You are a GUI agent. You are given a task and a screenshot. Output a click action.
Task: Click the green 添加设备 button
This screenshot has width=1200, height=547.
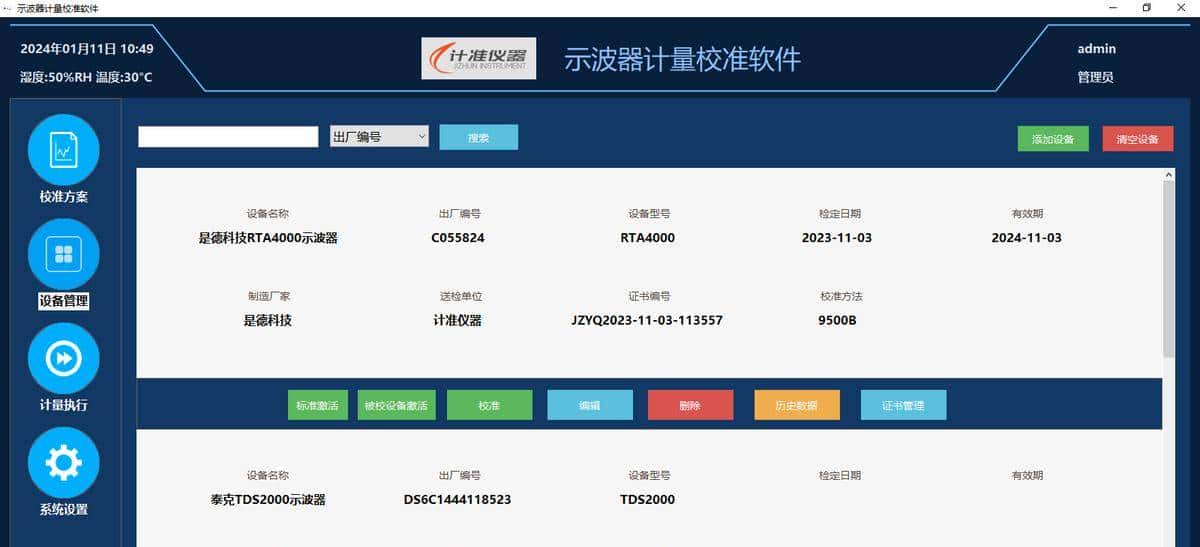1053,139
